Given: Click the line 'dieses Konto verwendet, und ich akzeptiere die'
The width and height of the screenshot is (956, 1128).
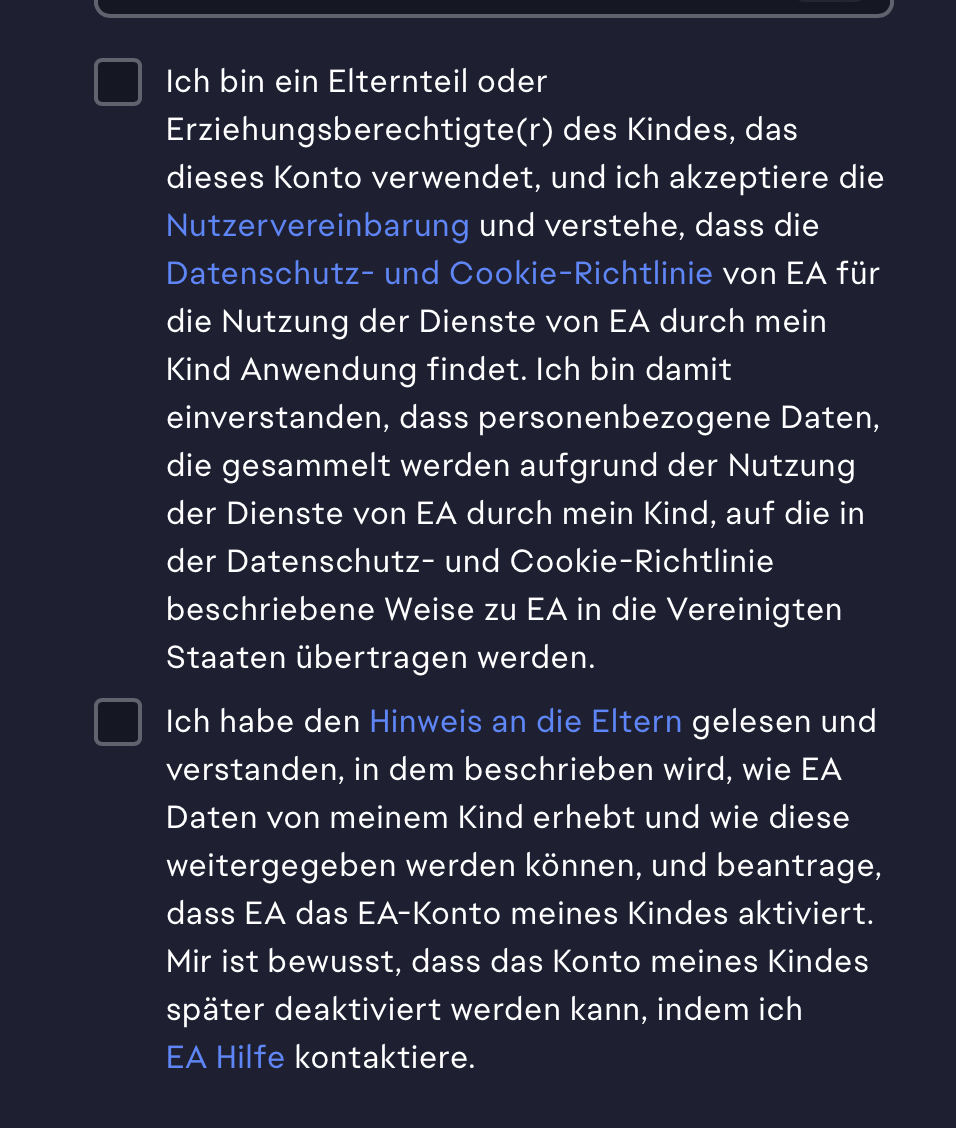Looking at the screenshot, I should (524, 178).
